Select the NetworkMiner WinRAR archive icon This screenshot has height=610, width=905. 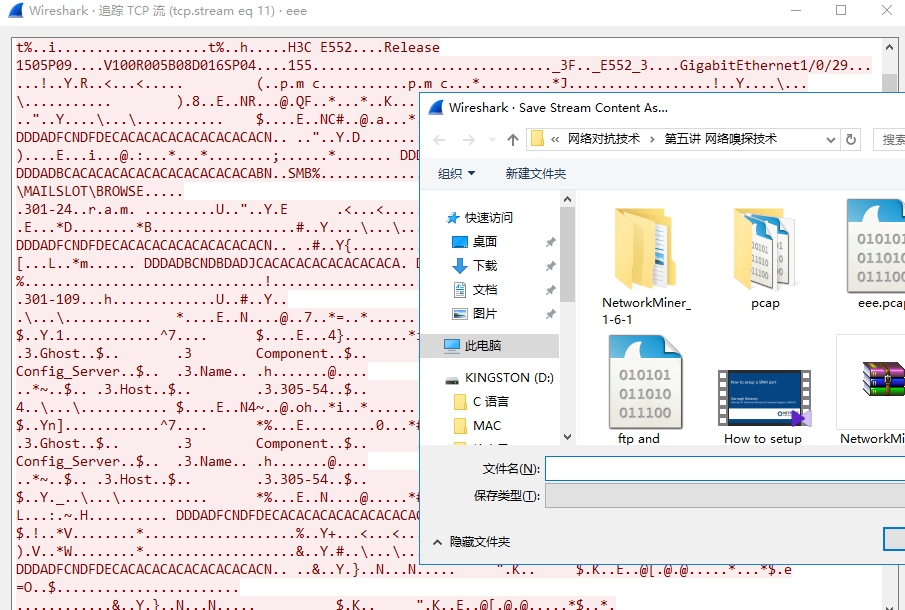[884, 379]
